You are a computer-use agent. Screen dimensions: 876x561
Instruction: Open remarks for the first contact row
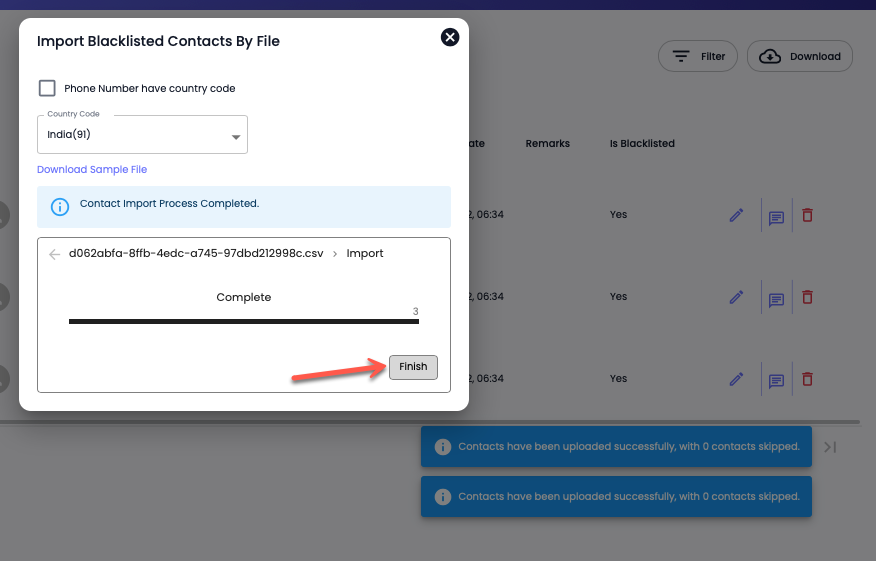tap(777, 217)
